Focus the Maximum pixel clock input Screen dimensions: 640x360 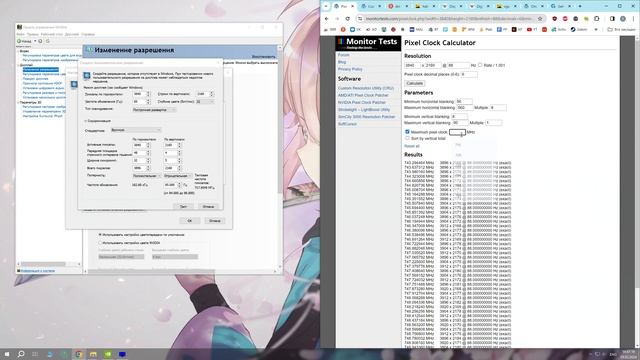(x=457, y=132)
